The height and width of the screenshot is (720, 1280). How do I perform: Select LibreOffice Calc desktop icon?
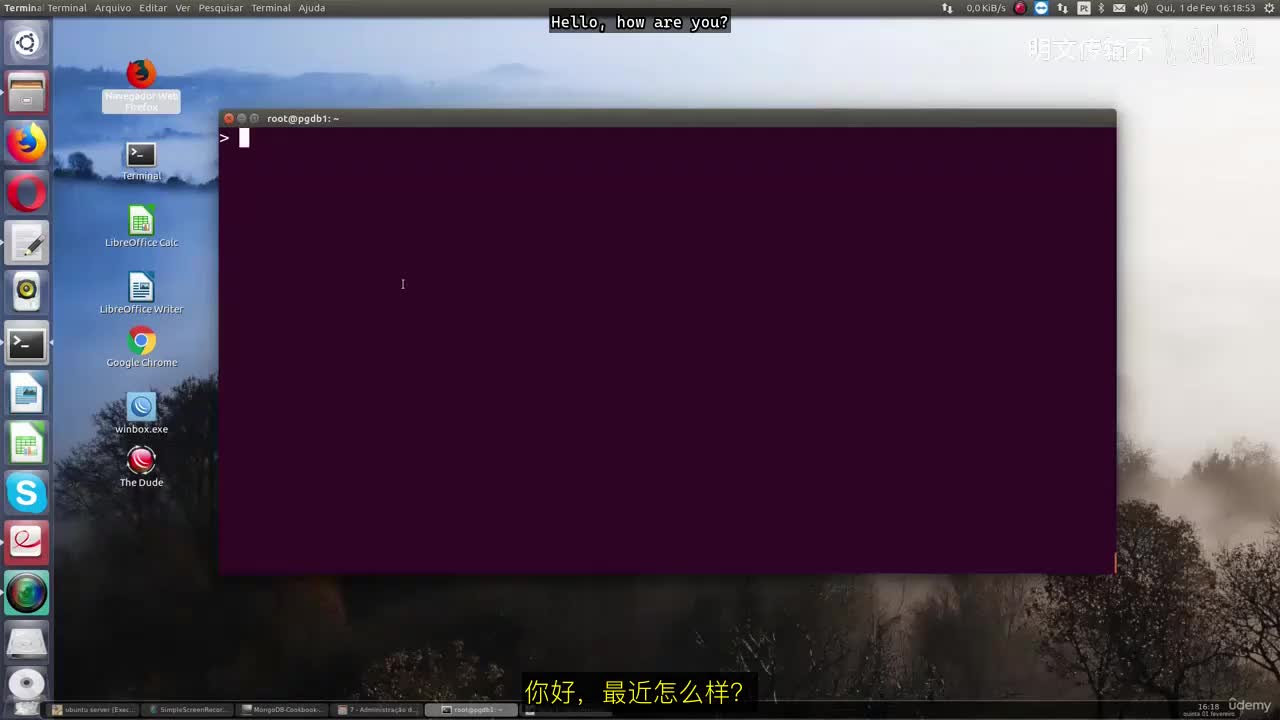click(141, 227)
